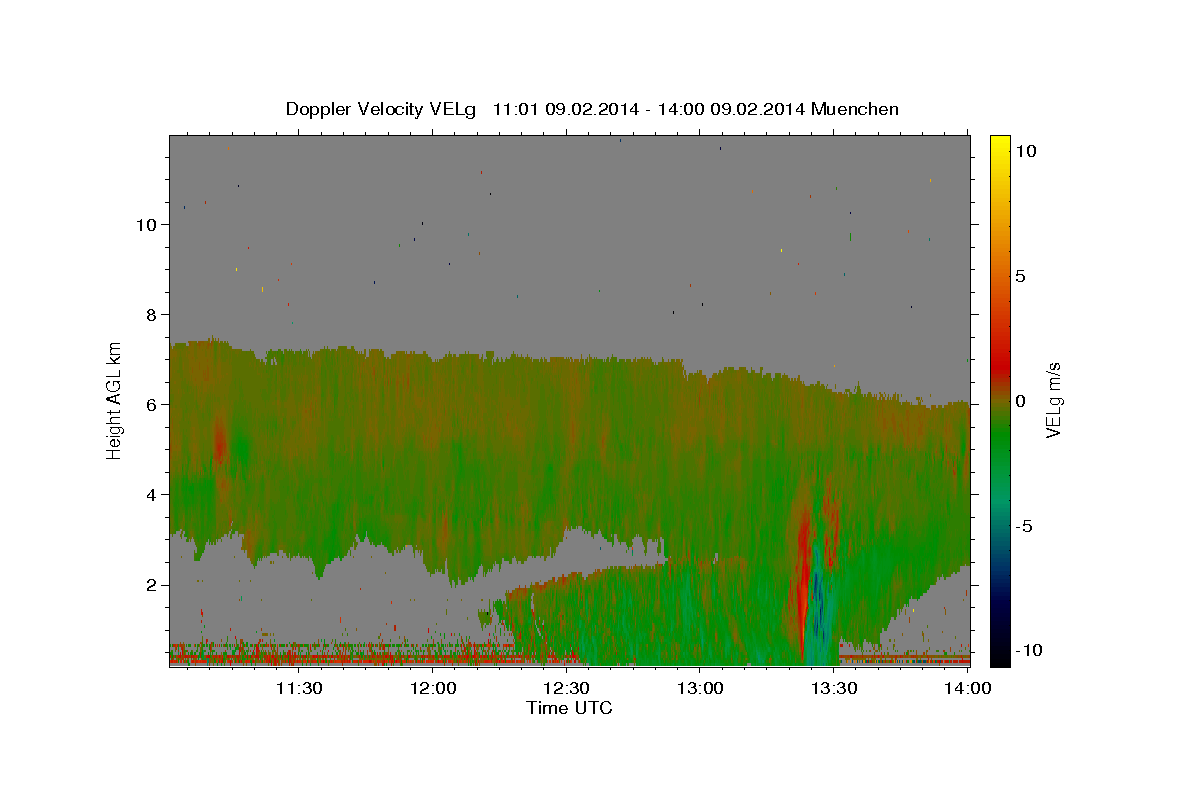Screen dimensions: 1200x800
Task: Click the 14:00 time tick label
Action: pos(968,688)
